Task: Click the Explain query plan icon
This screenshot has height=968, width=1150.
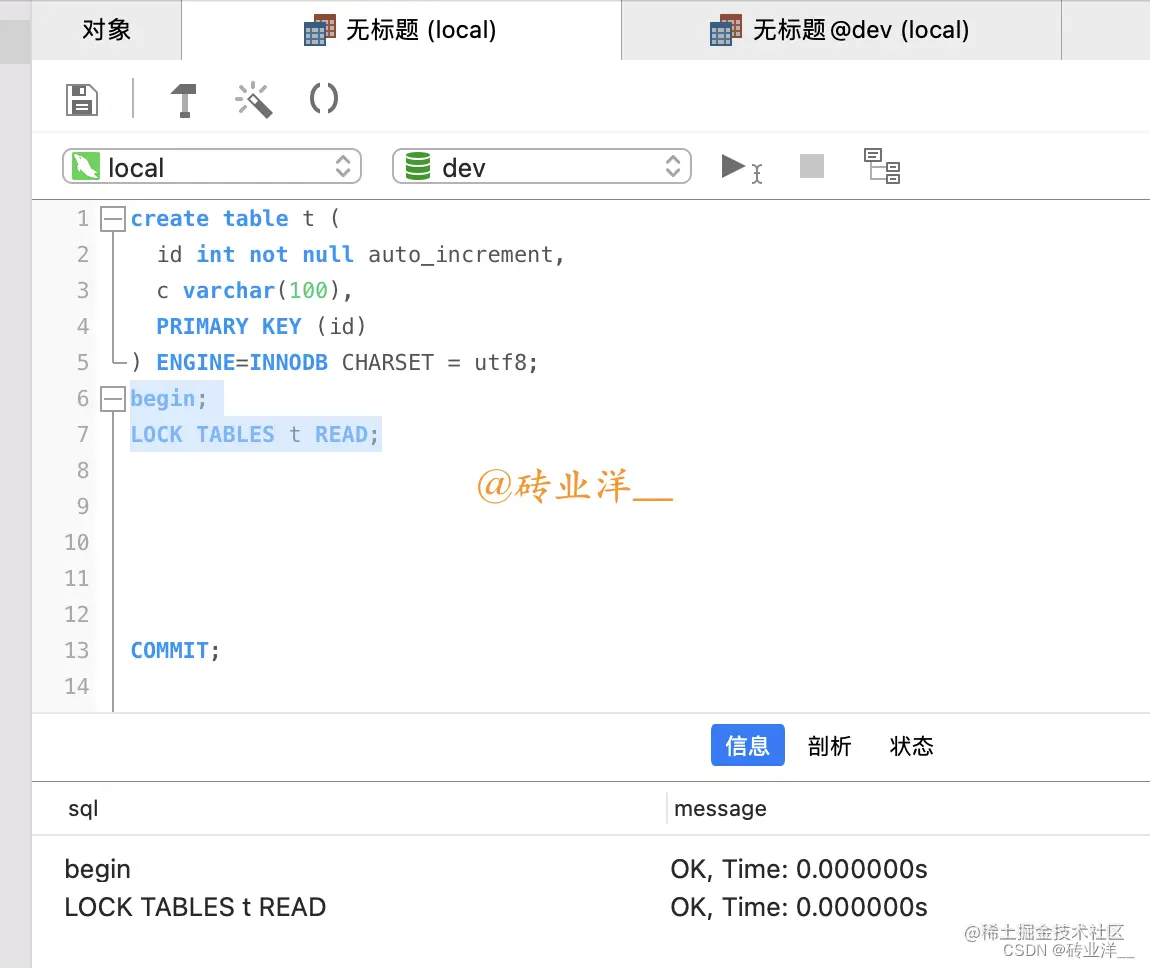Action: (x=881, y=166)
